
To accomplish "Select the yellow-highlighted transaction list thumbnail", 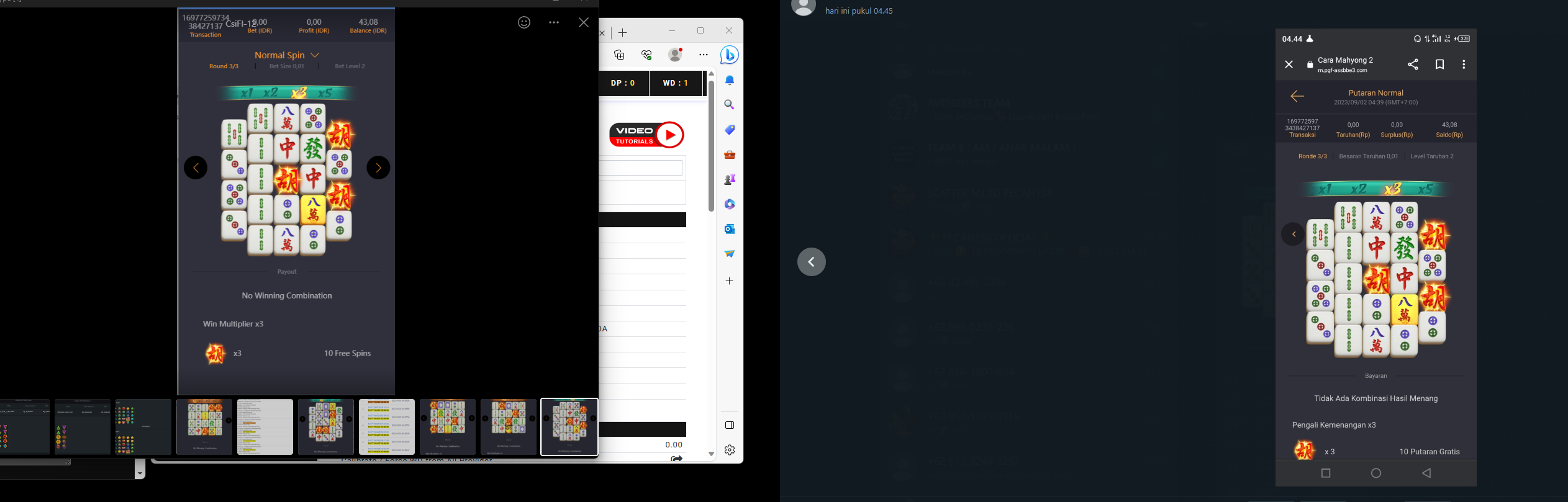I will click(387, 427).
